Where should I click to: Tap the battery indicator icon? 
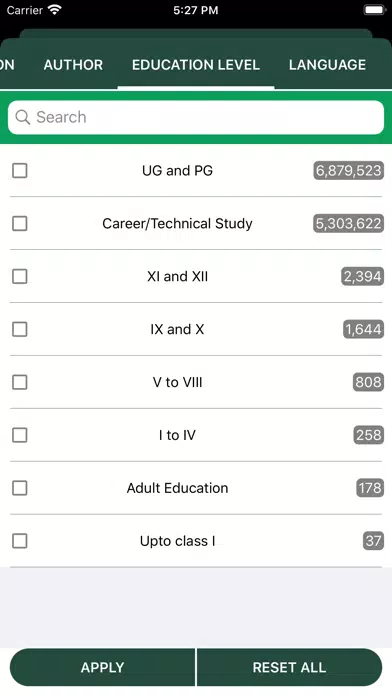click(x=374, y=10)
